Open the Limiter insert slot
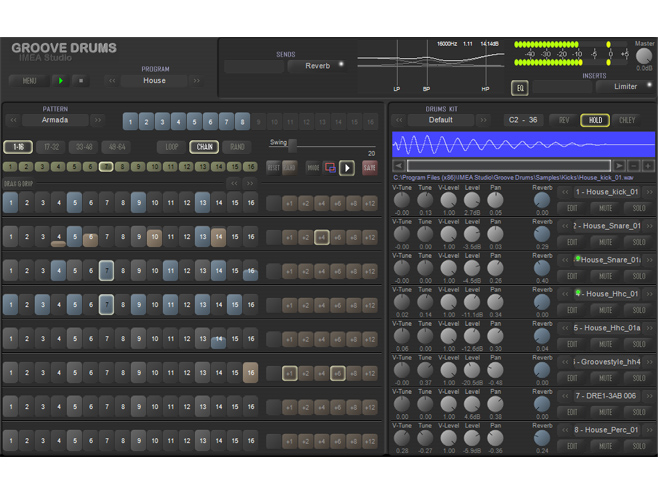 625,86
